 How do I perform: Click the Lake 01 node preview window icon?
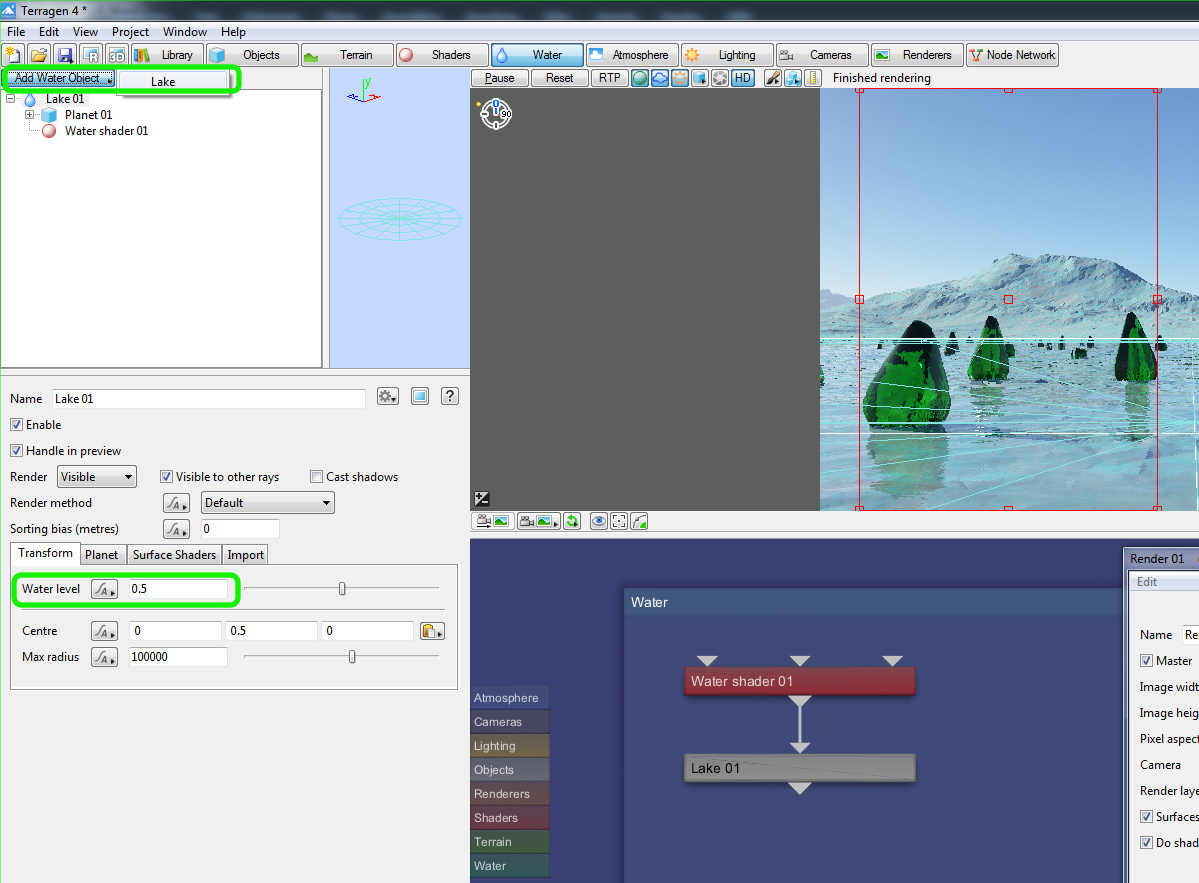(x=420, y=396)
